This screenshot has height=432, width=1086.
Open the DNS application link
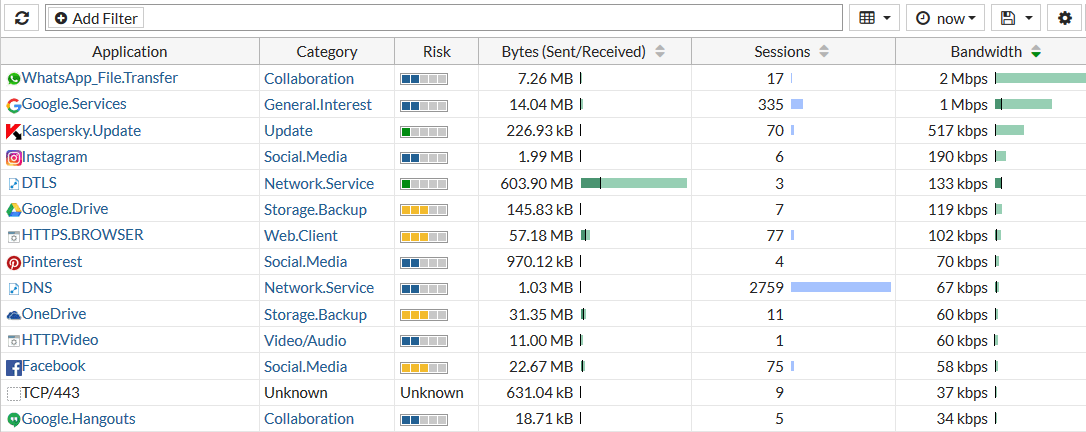[37, 287]
